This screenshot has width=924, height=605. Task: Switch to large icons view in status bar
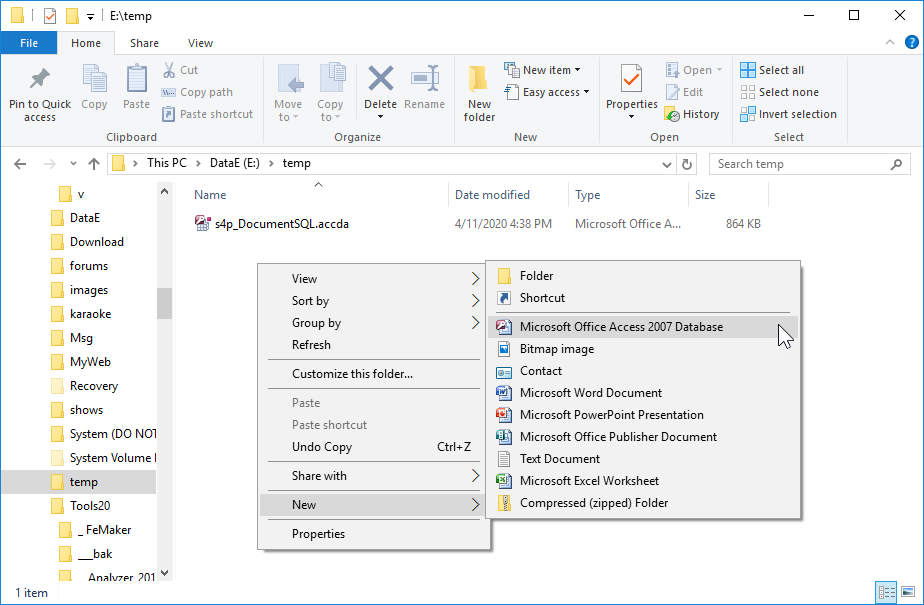pos(908,592)
